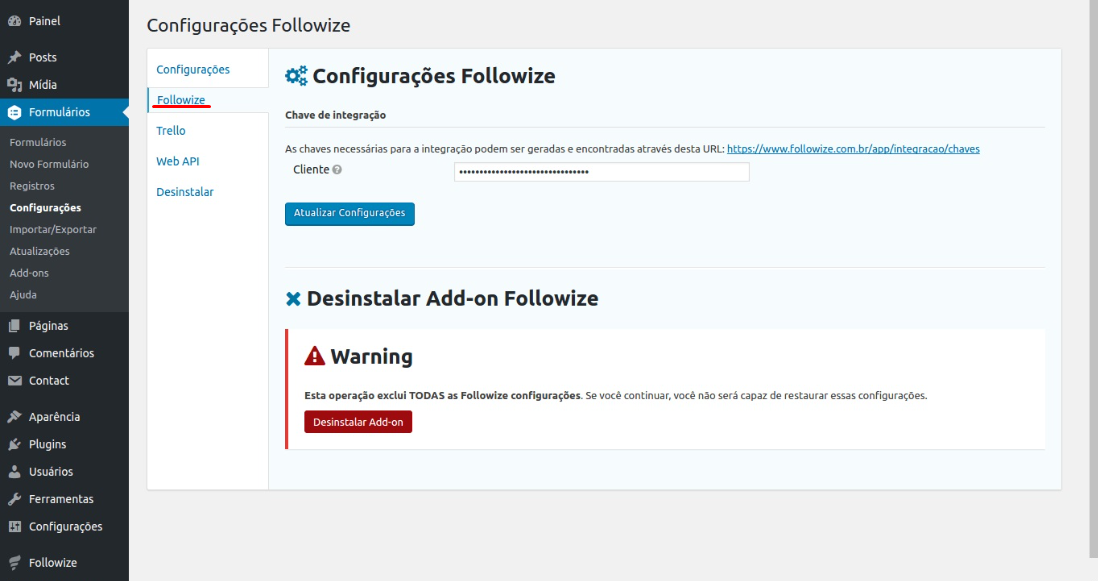The width and height of the screenshot is (1098, 581).
Task: Open Mídia via its media icon
Action: click(x=14, y=85)
